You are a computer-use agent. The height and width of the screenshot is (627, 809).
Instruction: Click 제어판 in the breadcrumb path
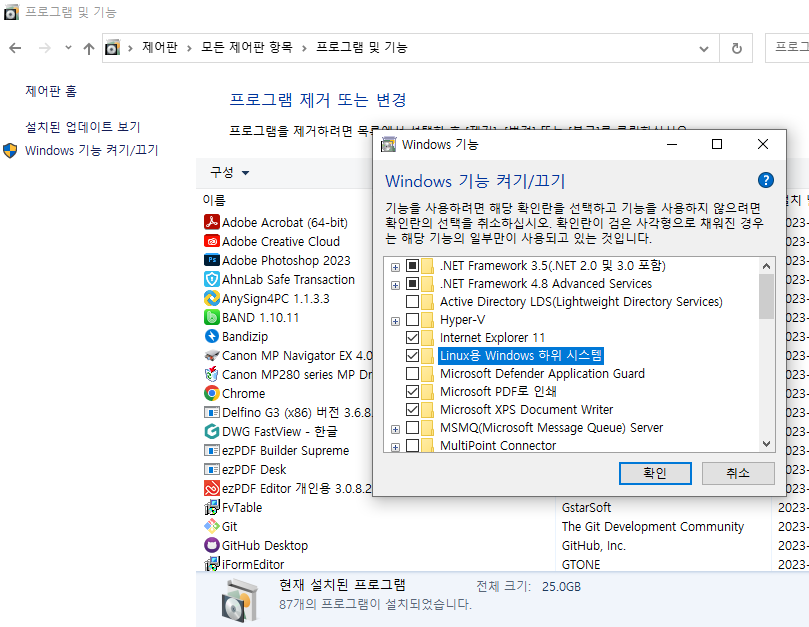click(x=160, y=47)
